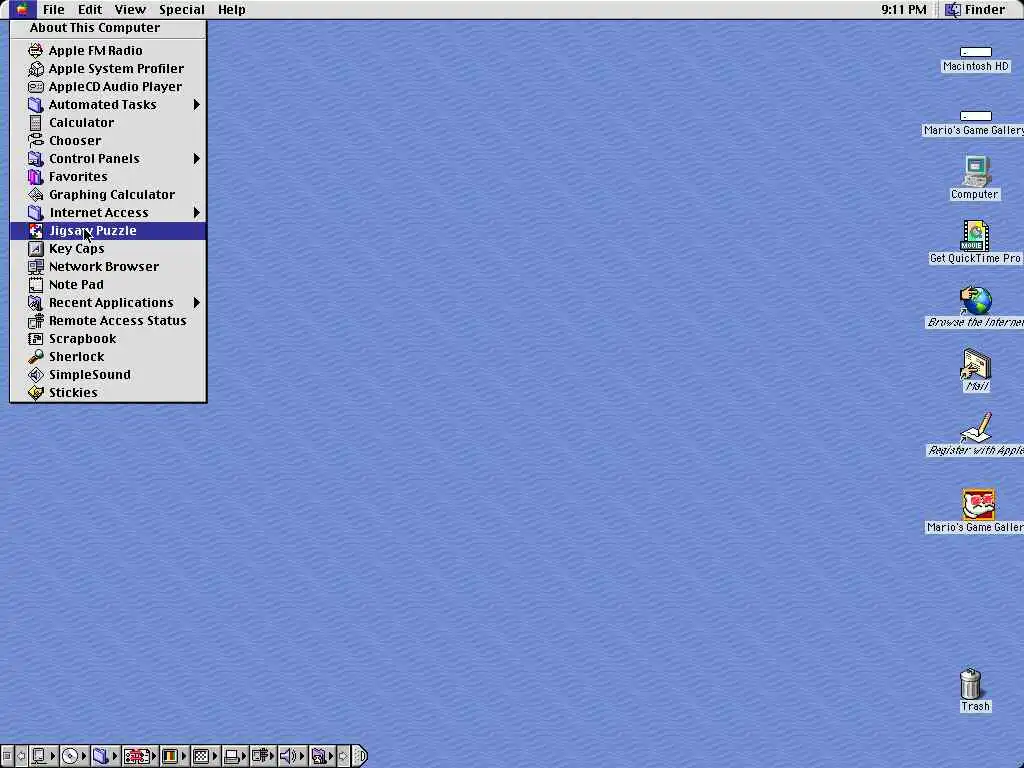Screen dimensions: 1024x768
Task: Open the printer selector Control Strip module
Action: click(x=235, y=756)
